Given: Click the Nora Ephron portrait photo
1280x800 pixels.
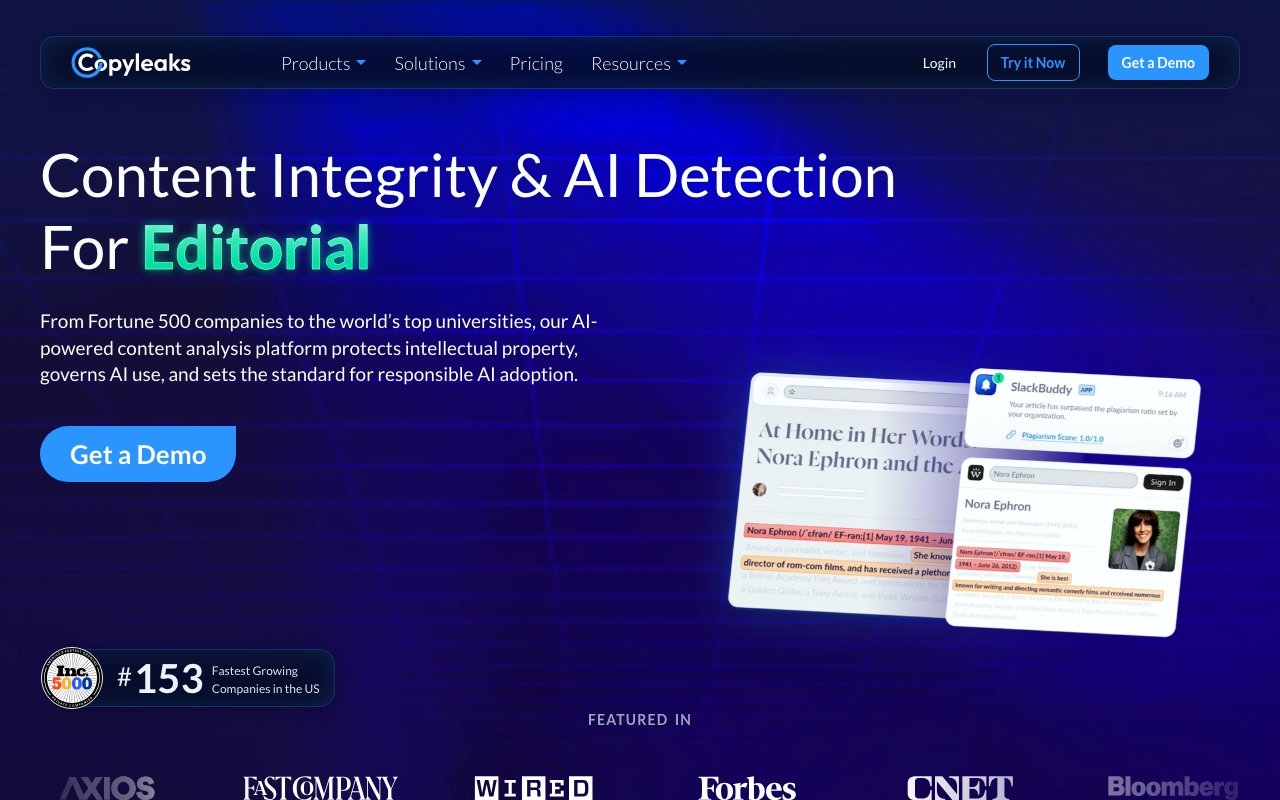Looking at the screenshot, I should (x=1144, y=539).
